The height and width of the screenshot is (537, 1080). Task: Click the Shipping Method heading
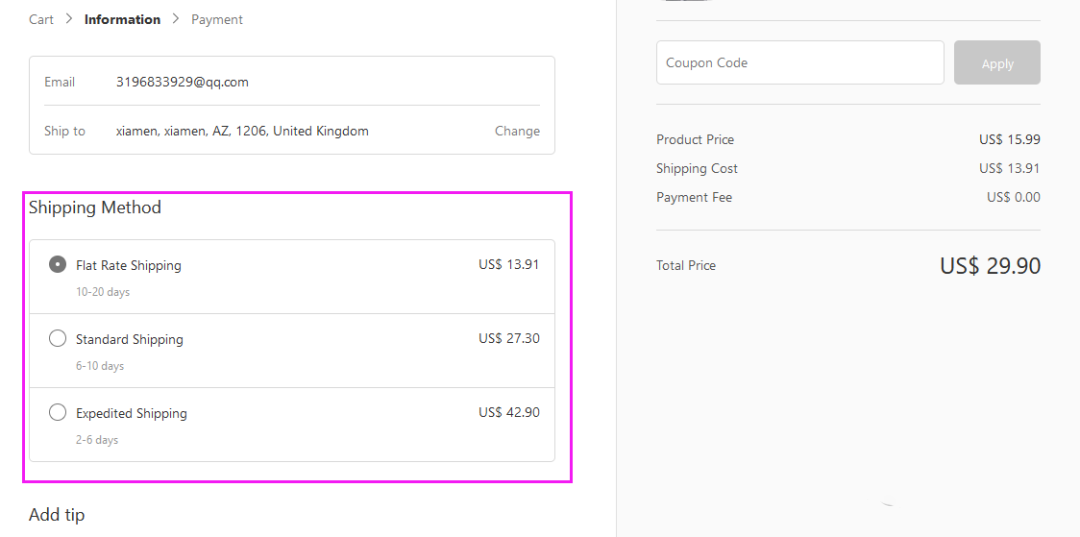(95, 208)
